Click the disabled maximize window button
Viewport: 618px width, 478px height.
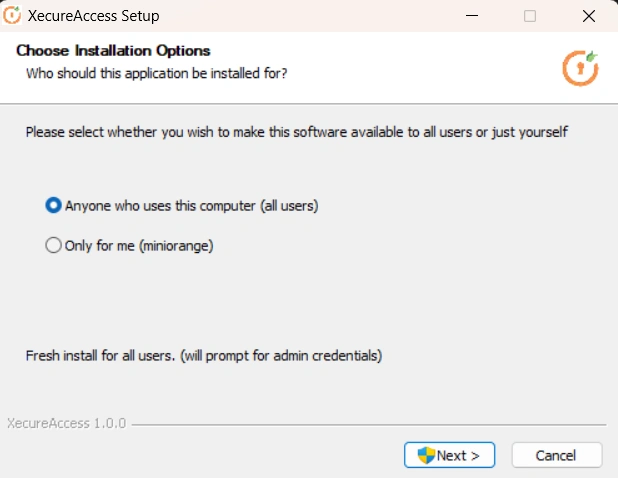click(530, 16)
